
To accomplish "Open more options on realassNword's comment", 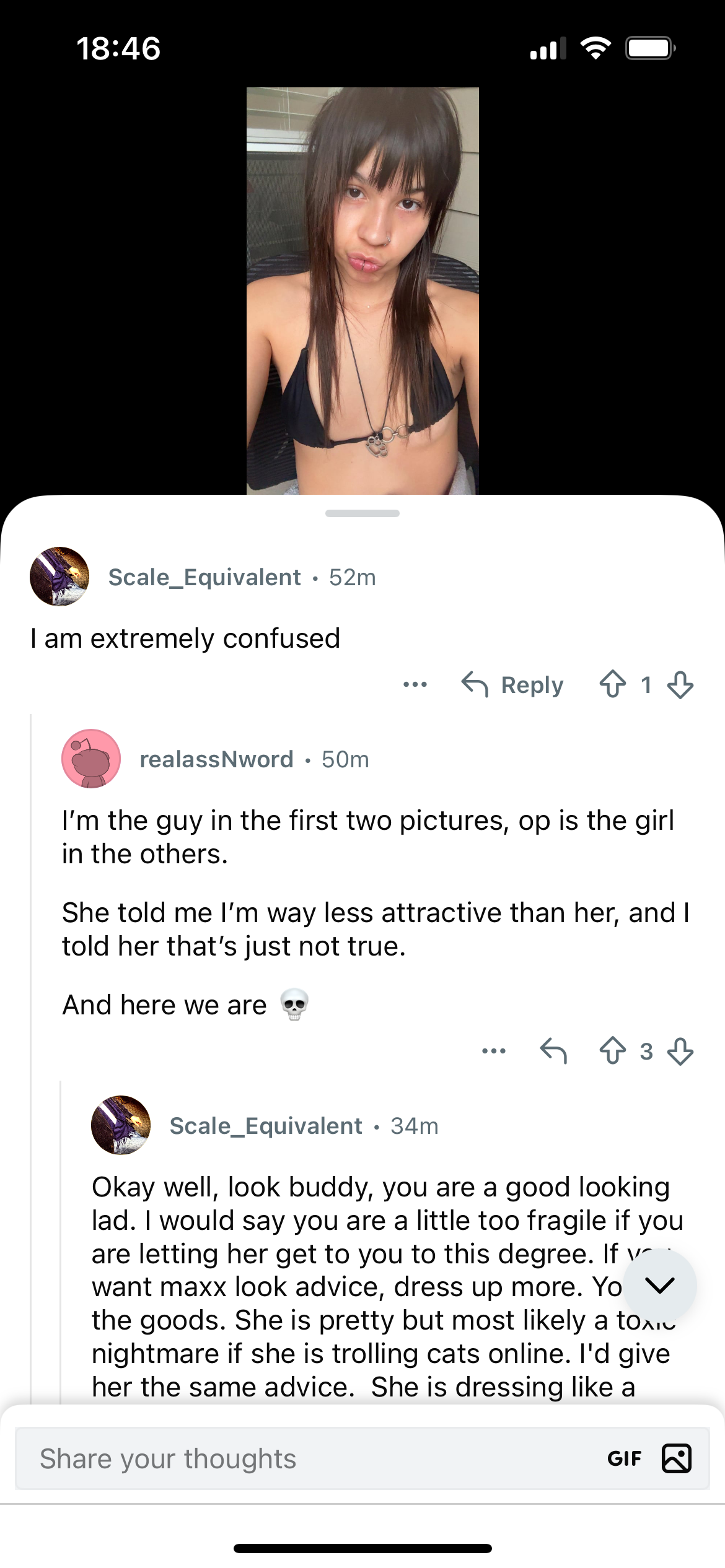I will click(494, 1050).
